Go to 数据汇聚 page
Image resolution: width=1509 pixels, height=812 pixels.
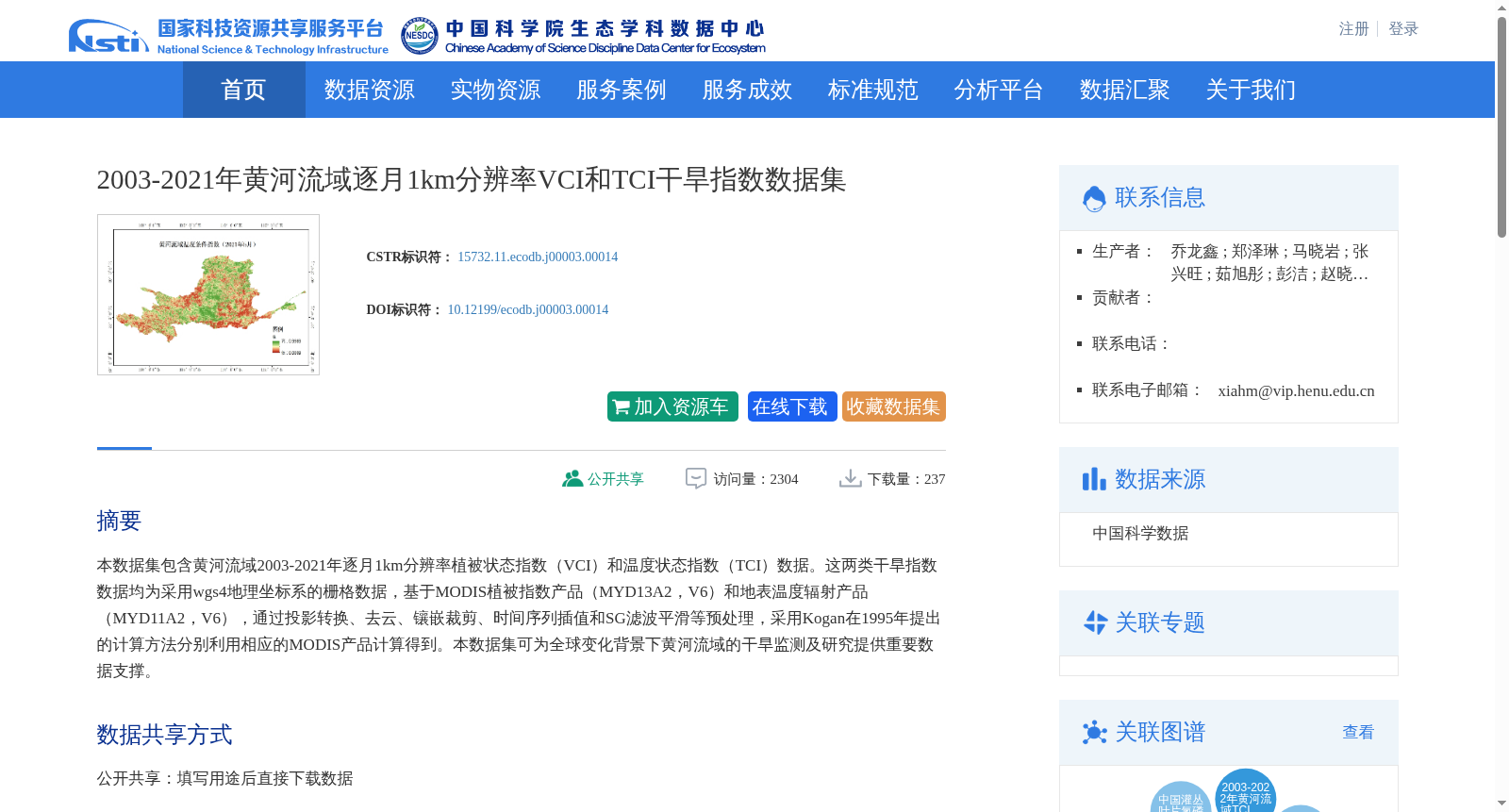point(1124,90)
